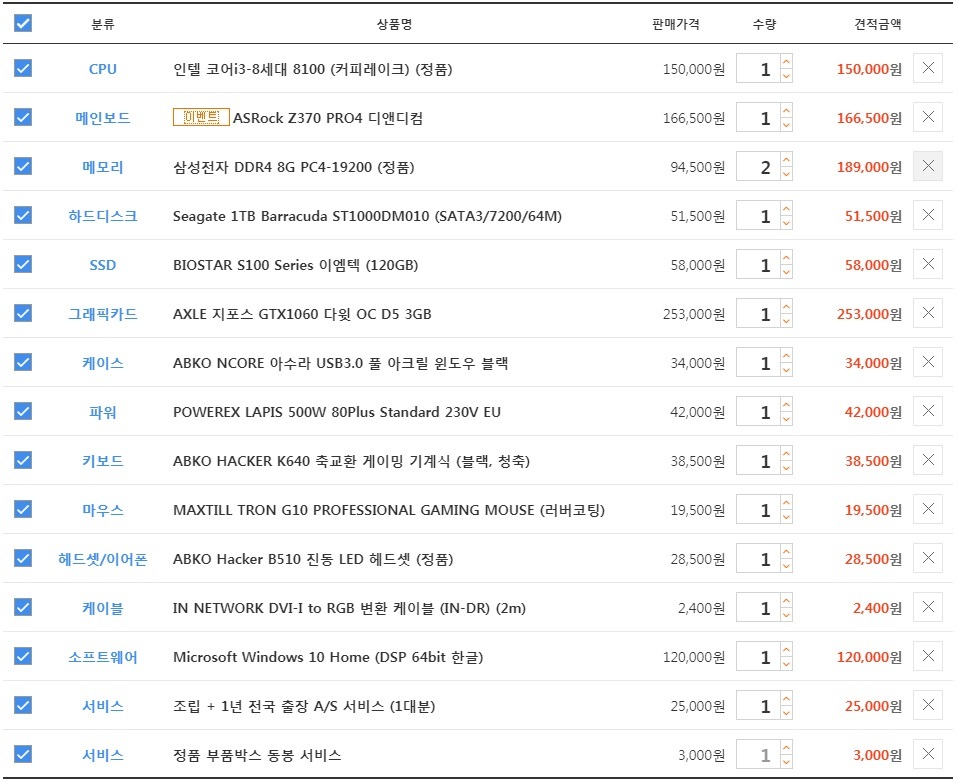Open product MAXTILL TRON G10 PROFESSIONAL GAMING MOUSE
Viewport: 958px width, 780px height.
(389, 510)
